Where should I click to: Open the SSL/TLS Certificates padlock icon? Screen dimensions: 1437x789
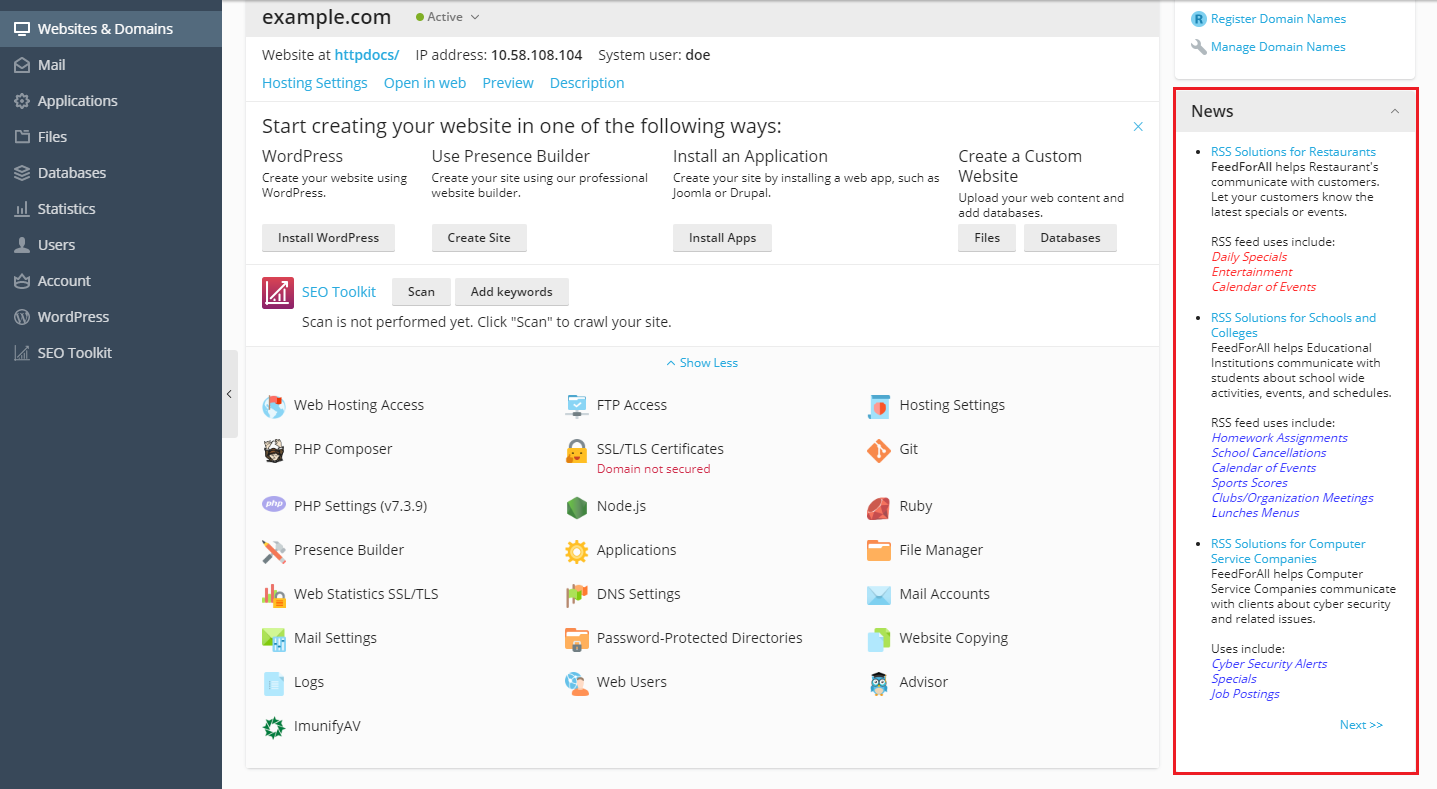(577, 451)
